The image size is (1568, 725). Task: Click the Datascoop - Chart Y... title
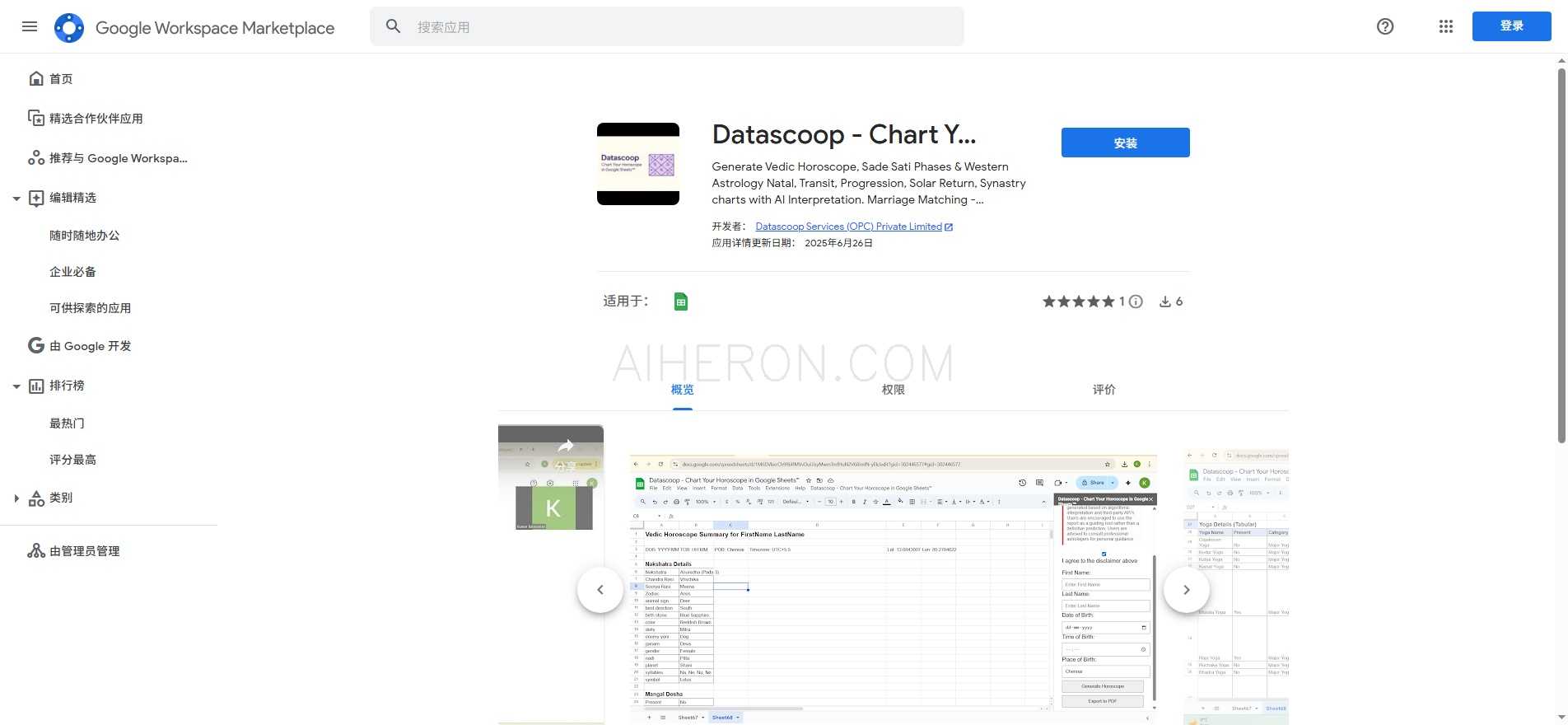(x=844, y=134)
